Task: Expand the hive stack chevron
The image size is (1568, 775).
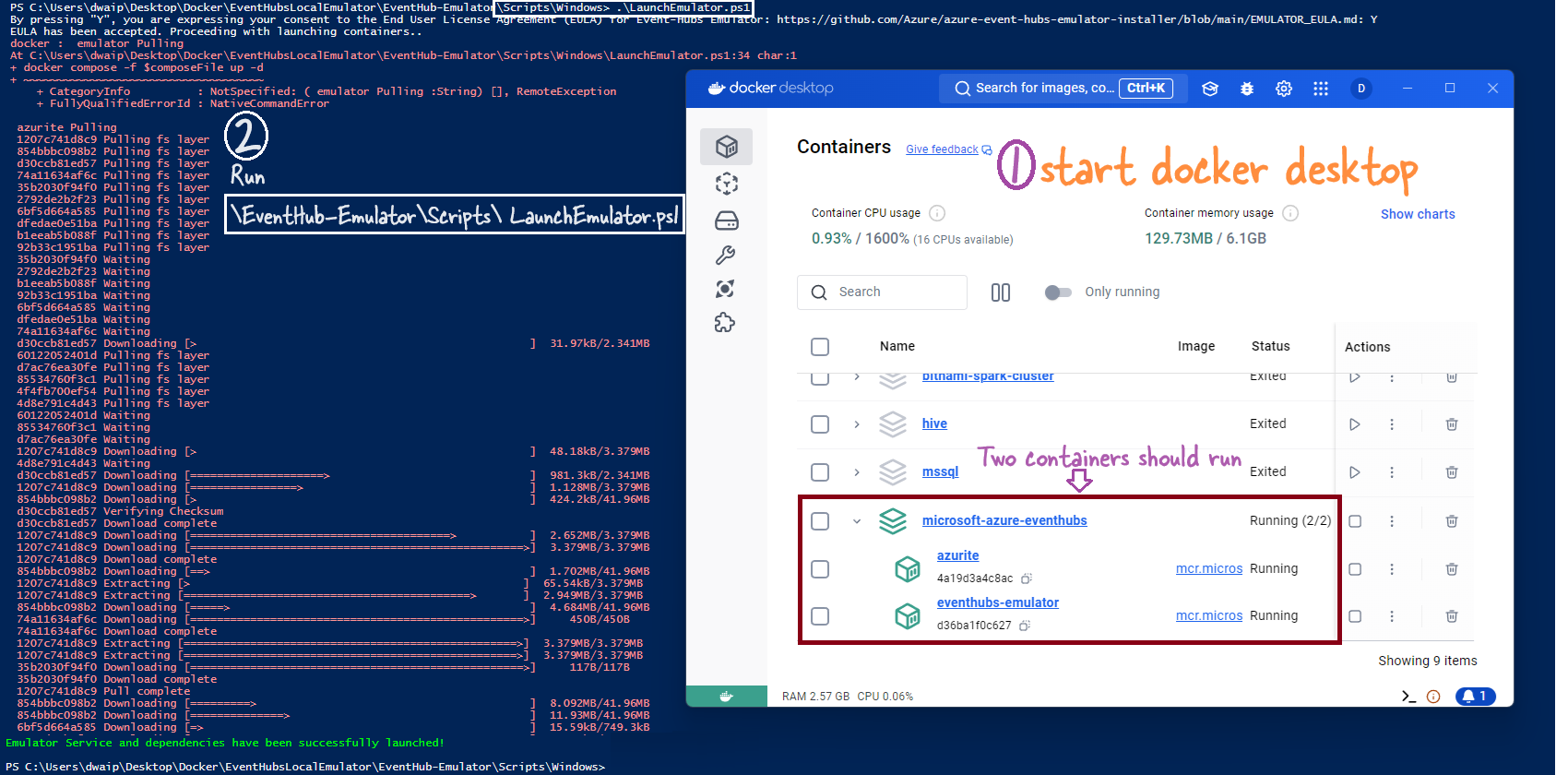Action: click(x=857, y=424)
